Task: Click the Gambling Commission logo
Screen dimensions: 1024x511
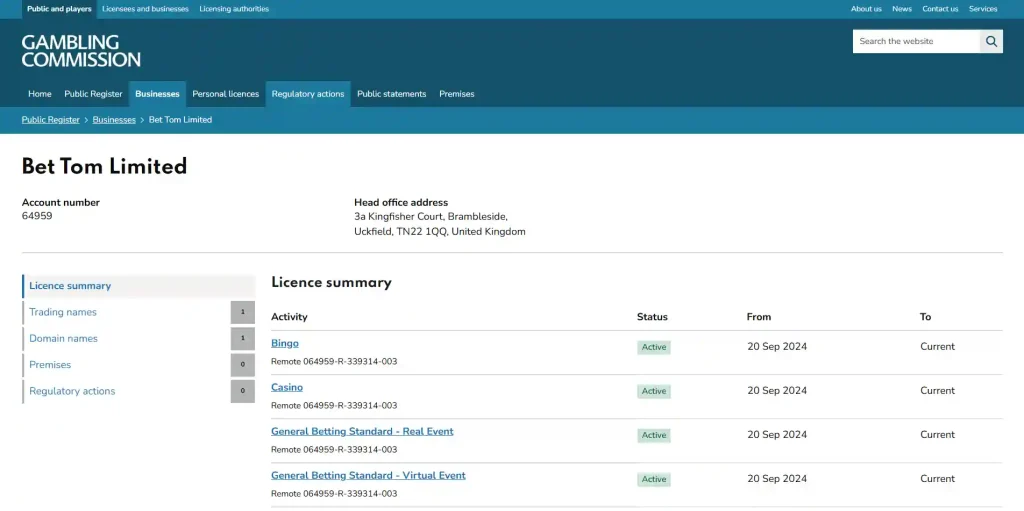Action: [x=81, y=51]
